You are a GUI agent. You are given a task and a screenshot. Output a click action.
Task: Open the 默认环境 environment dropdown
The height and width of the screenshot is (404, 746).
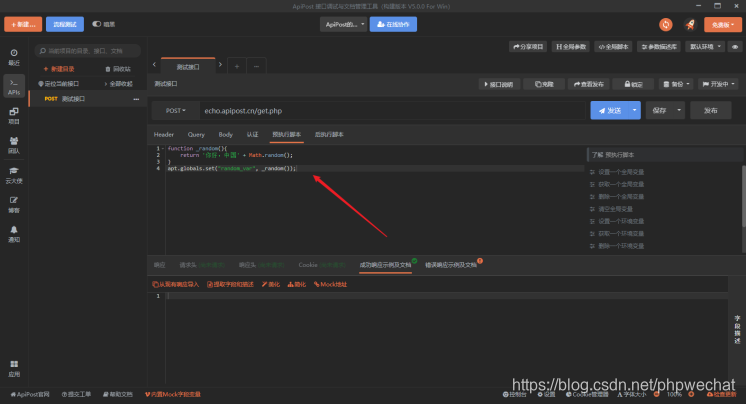click(706, 47)
